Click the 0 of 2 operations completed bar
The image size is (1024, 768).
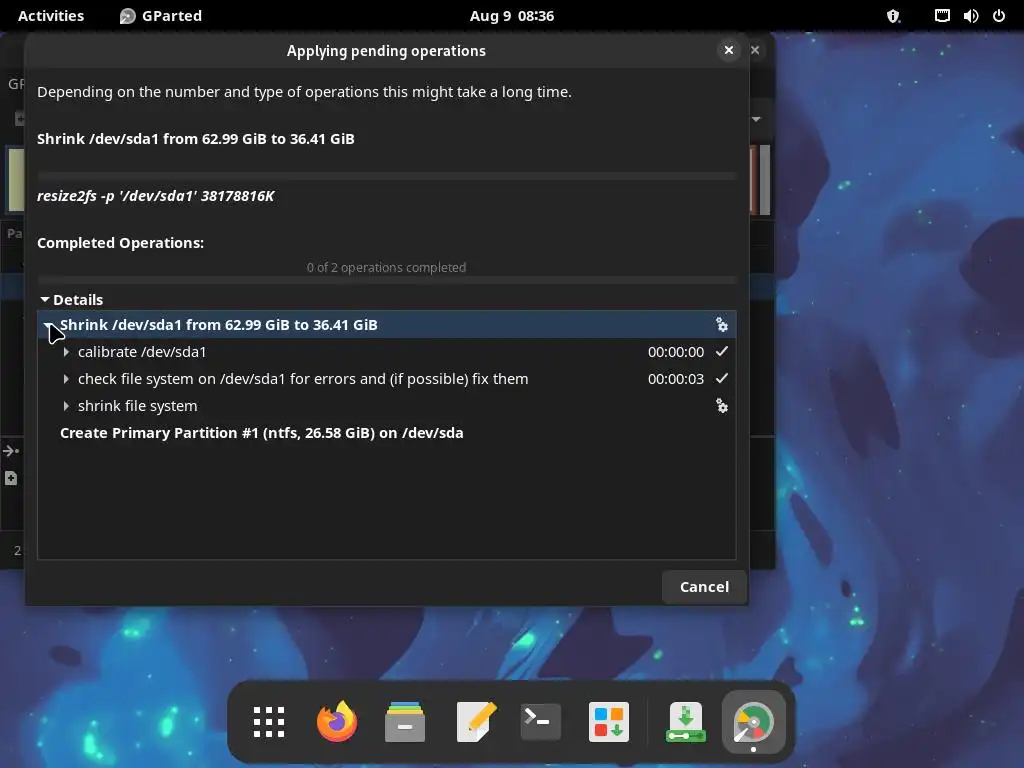click(x=387, y=280)
